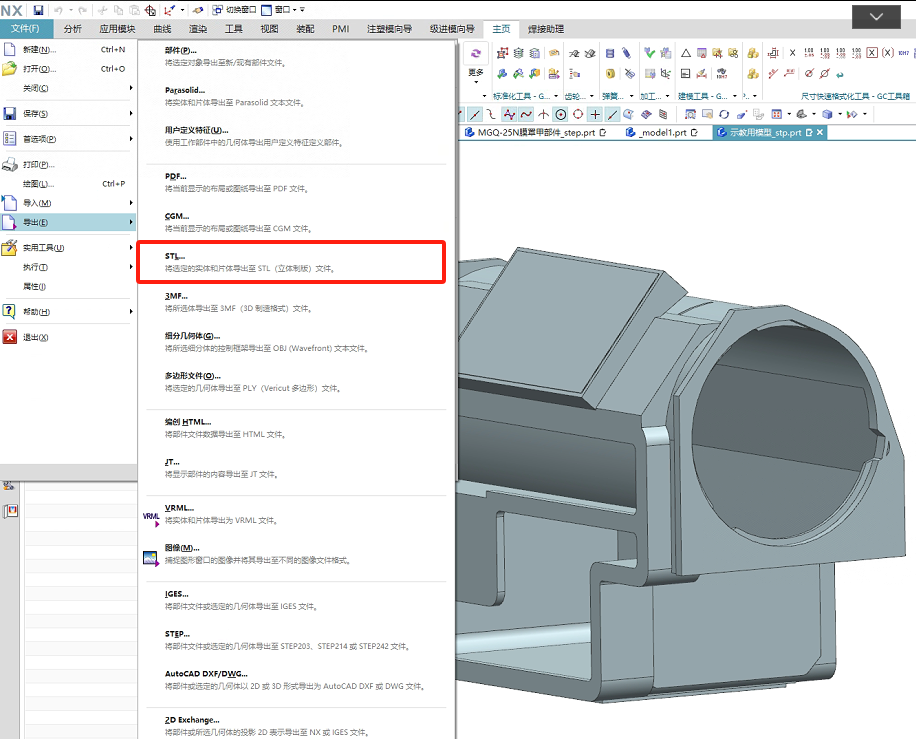Switch to the 焊接助理 ribbon tab

546,29
